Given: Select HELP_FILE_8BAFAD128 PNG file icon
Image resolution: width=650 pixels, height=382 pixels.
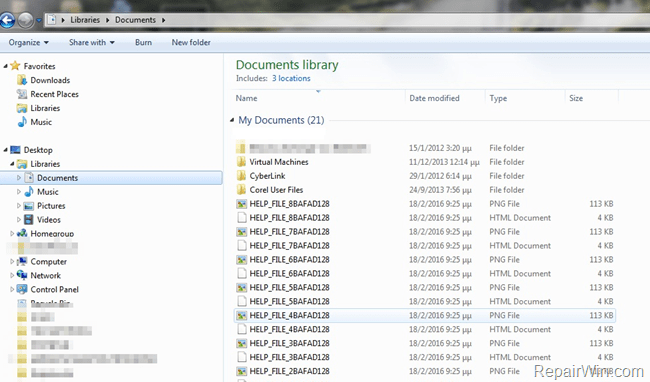Looking at the screenshot, I should click(x=241, y=204).
